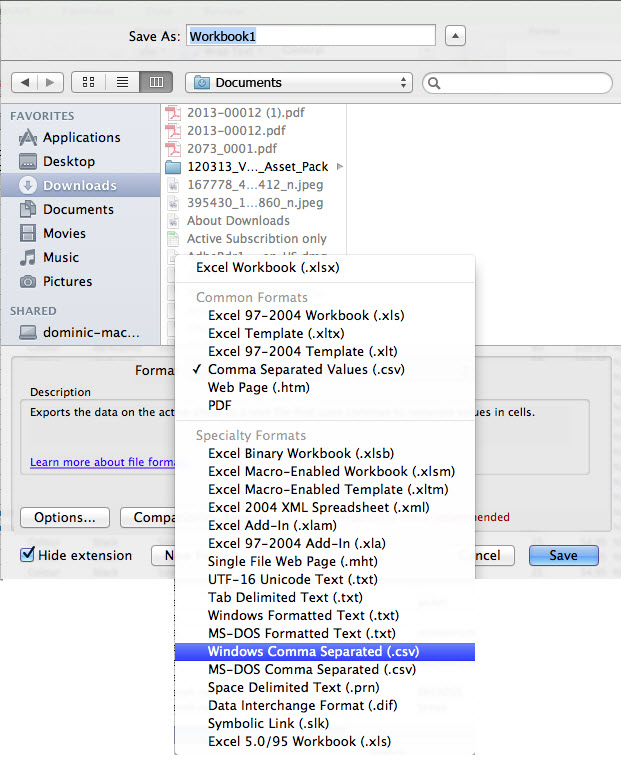
Task: Select Excel Workbook (.xlsx) format
Action: [267, 268]
